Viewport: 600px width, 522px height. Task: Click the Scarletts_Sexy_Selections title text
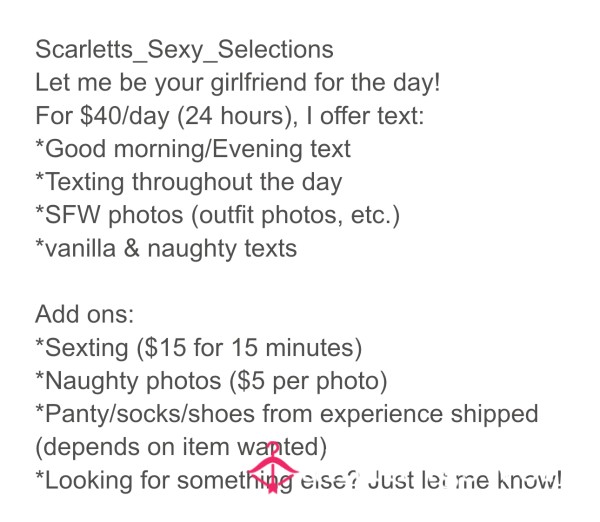184,50
